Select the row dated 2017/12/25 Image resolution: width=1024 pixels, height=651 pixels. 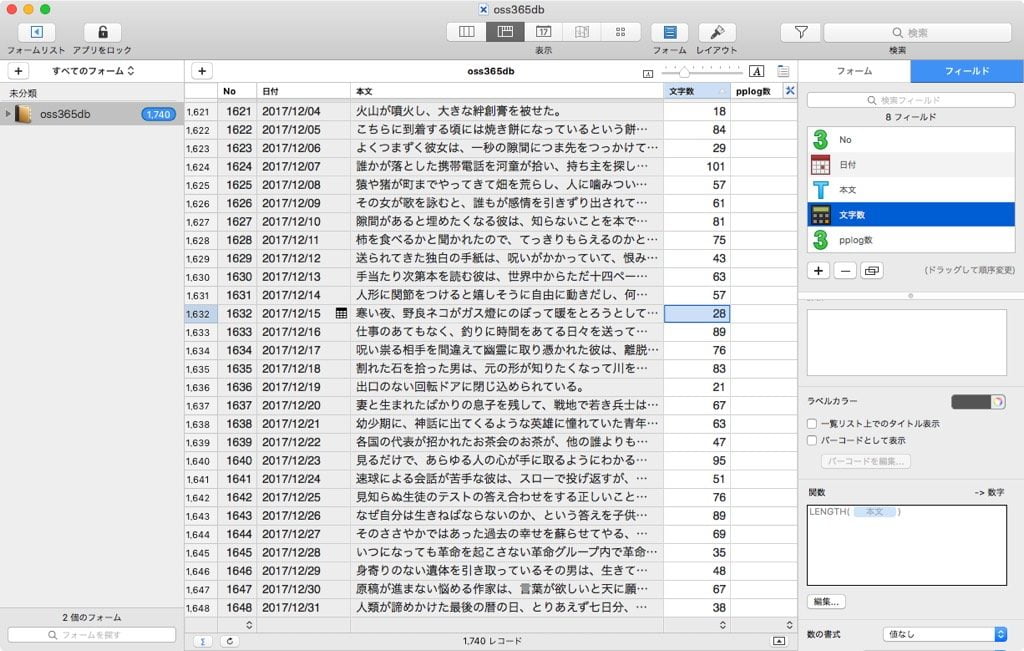click(490, 498)
